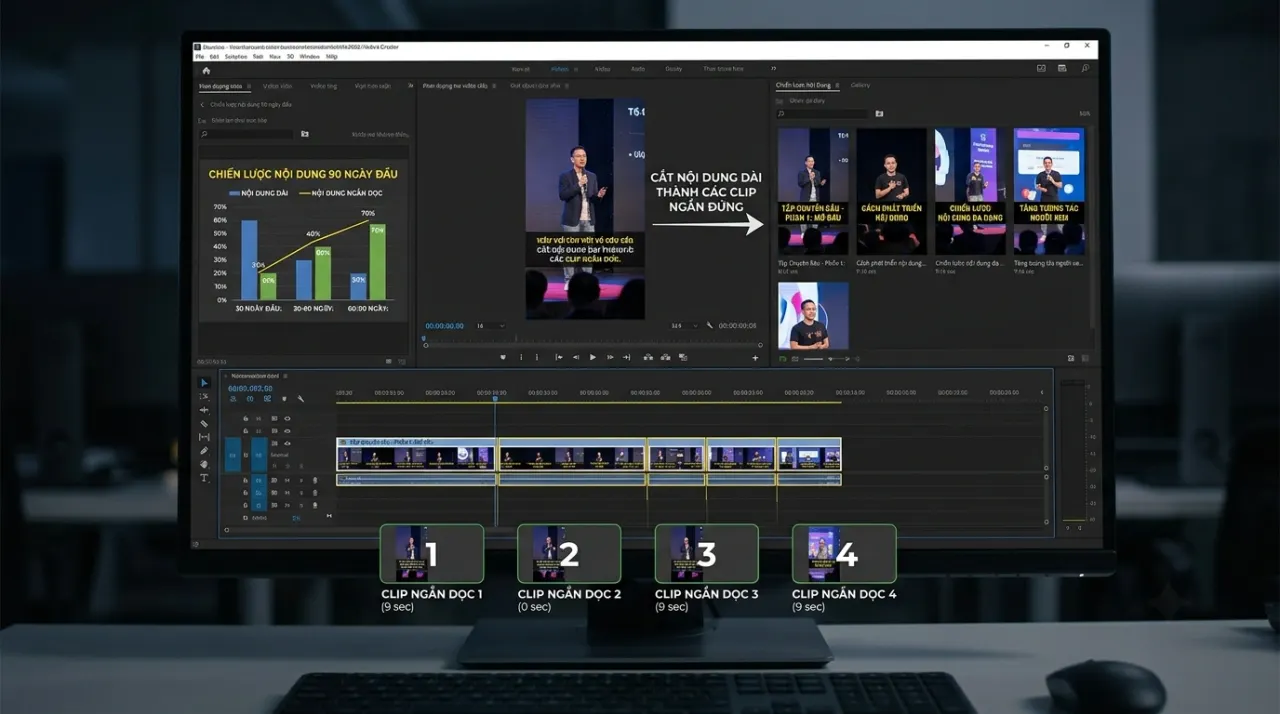Select TẬP CHUYÊN SÂU thumbnail

pyautogui.click(x=813, y=191)
